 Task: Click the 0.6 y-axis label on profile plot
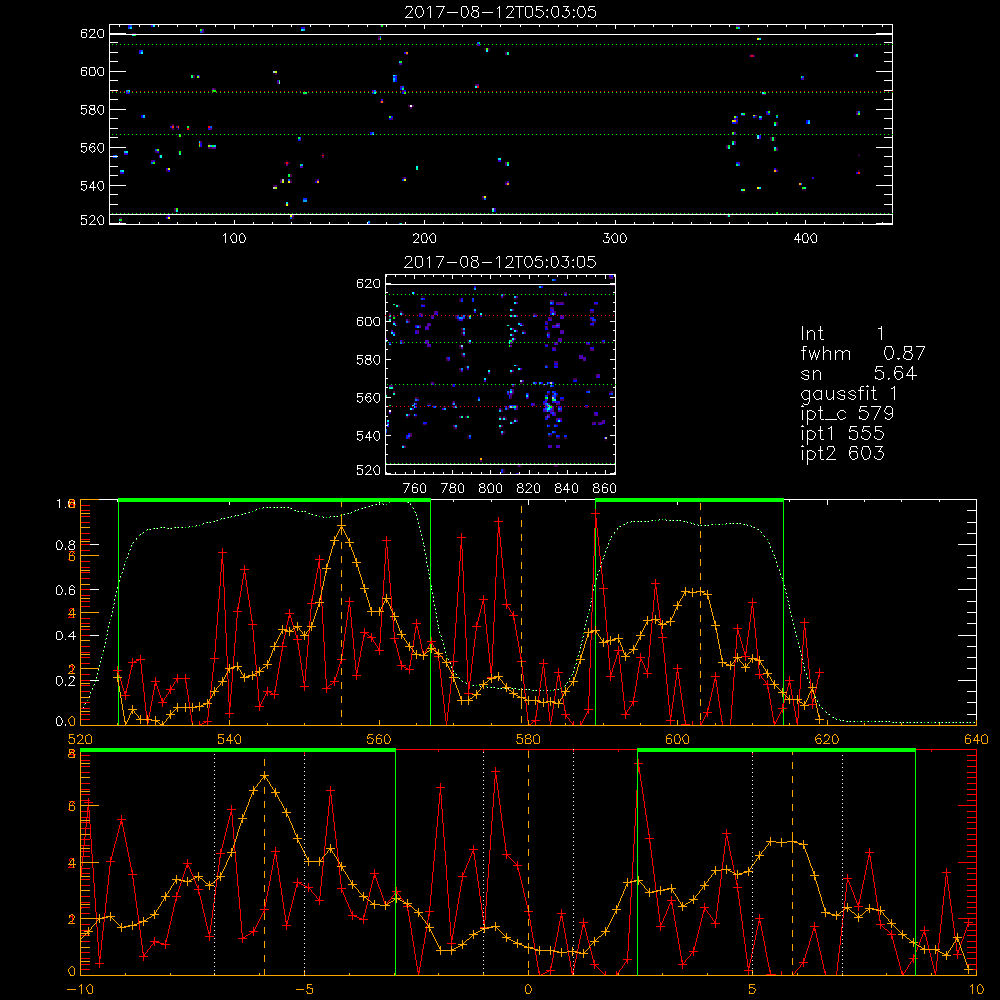click(66, 591)
